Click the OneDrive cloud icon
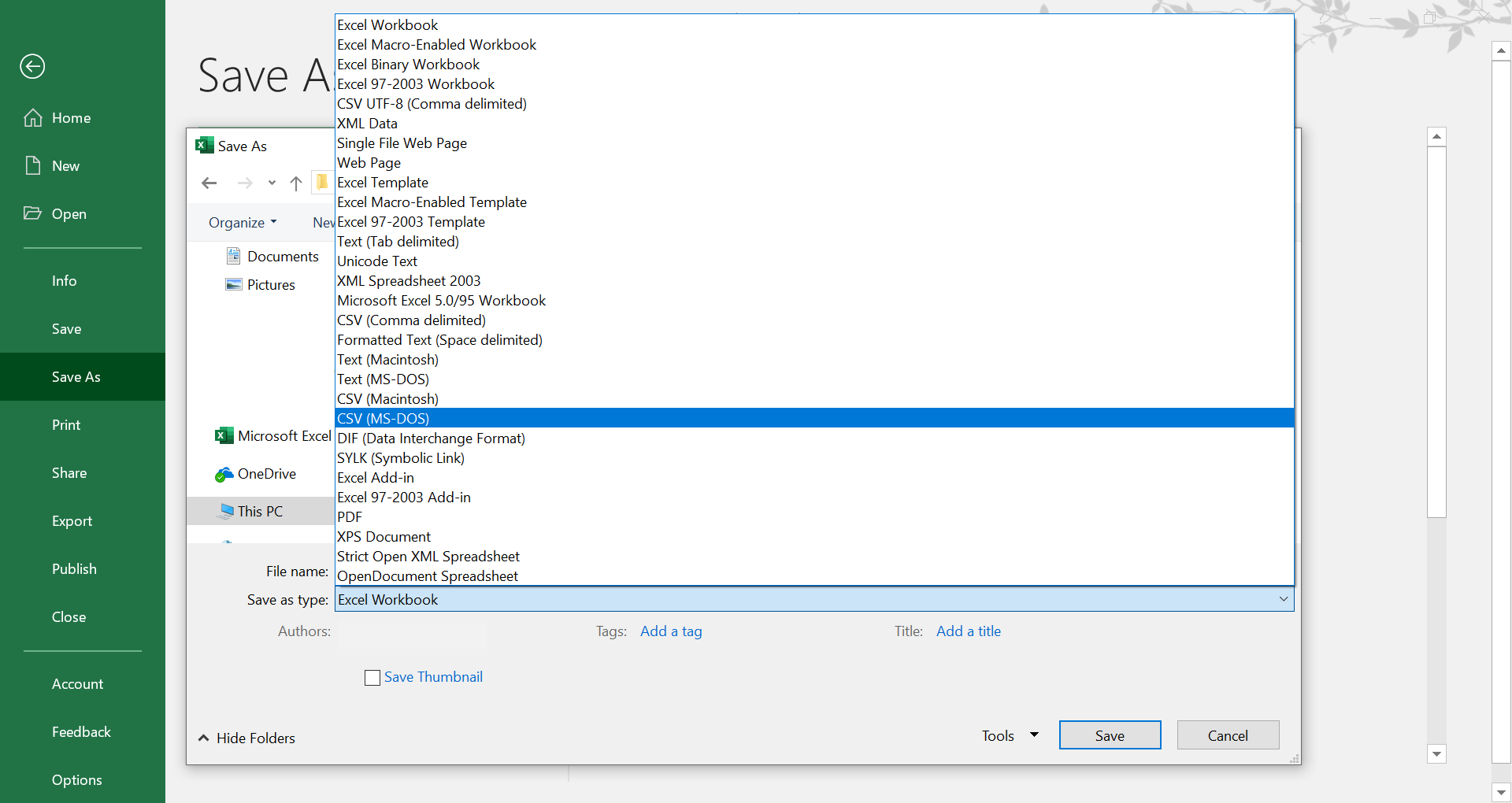Screen dimensions: 1512x803 224,474
